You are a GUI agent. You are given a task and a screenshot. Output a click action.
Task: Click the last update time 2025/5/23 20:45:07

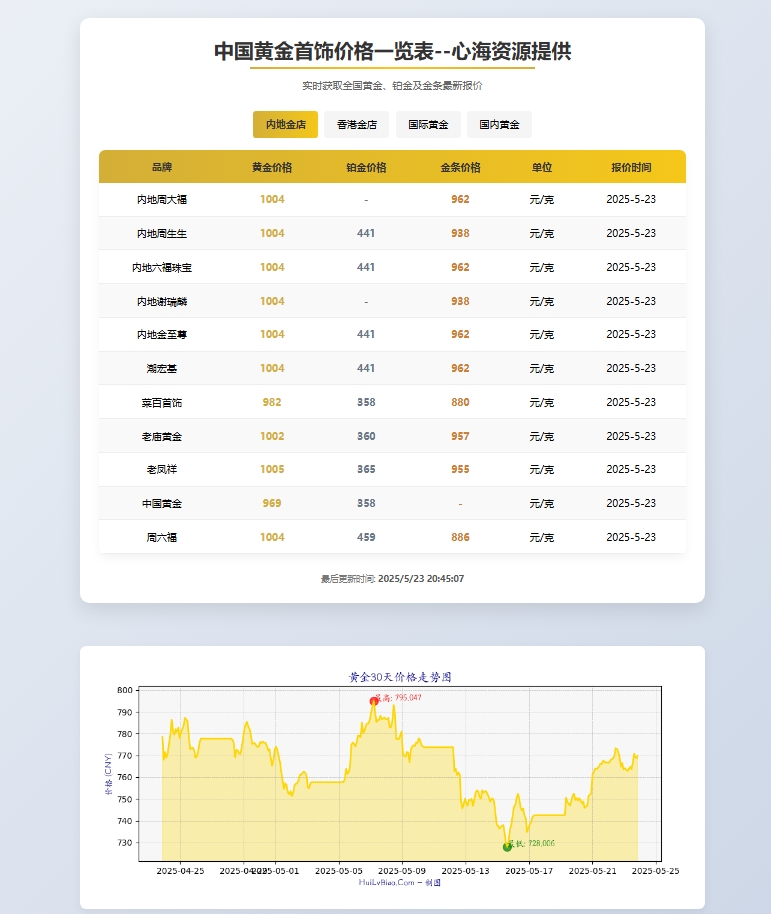tap(421, 579)
